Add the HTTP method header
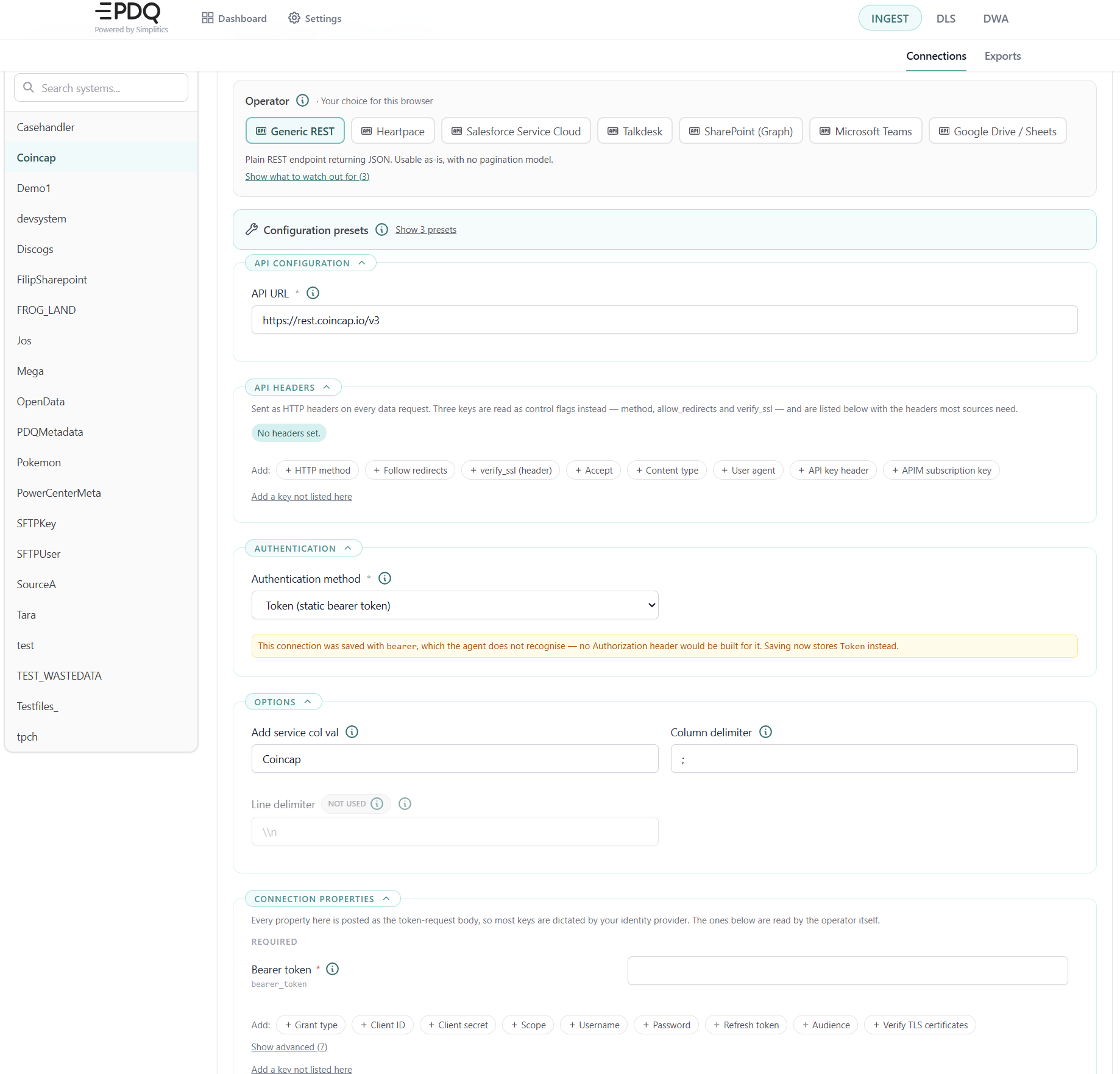The width and height of the screenshot is (1120, 1074). tap(317, 471)
